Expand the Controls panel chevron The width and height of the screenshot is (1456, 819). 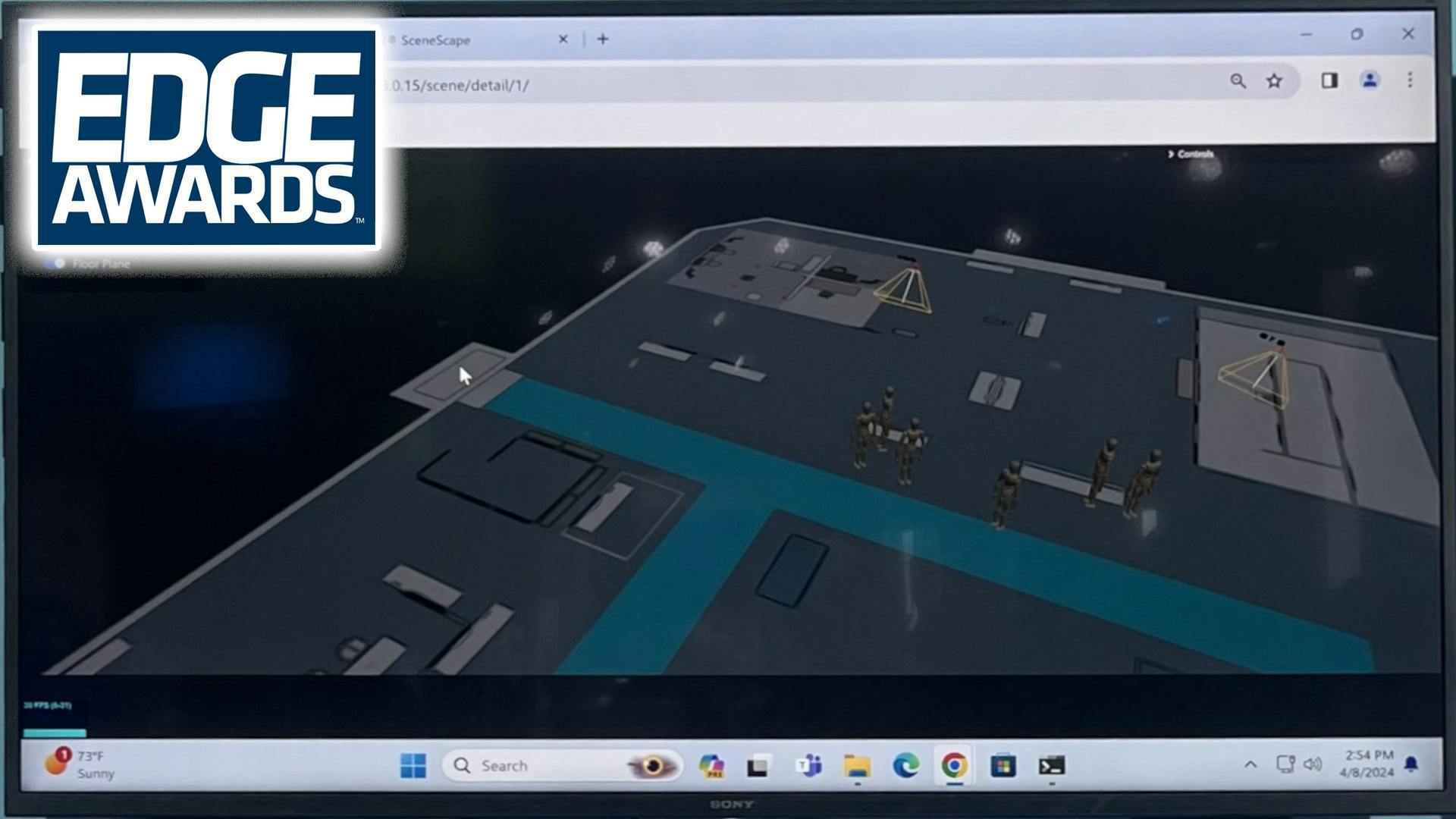pos(1171,154)
